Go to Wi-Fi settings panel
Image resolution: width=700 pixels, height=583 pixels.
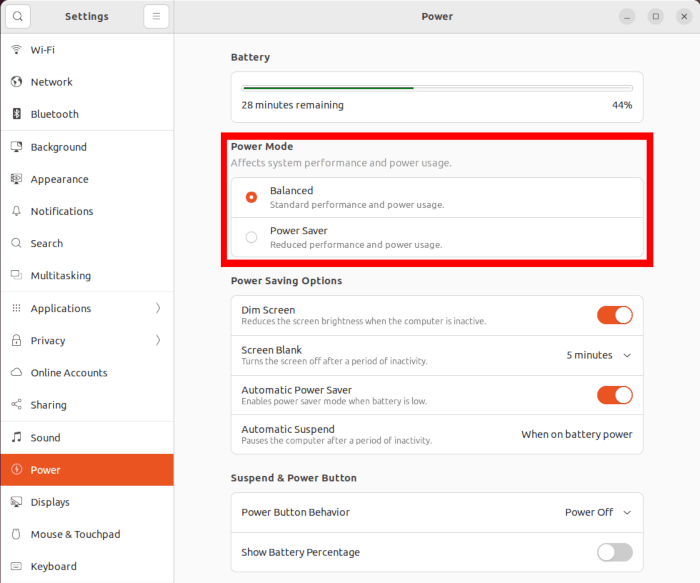coord(87,50)
